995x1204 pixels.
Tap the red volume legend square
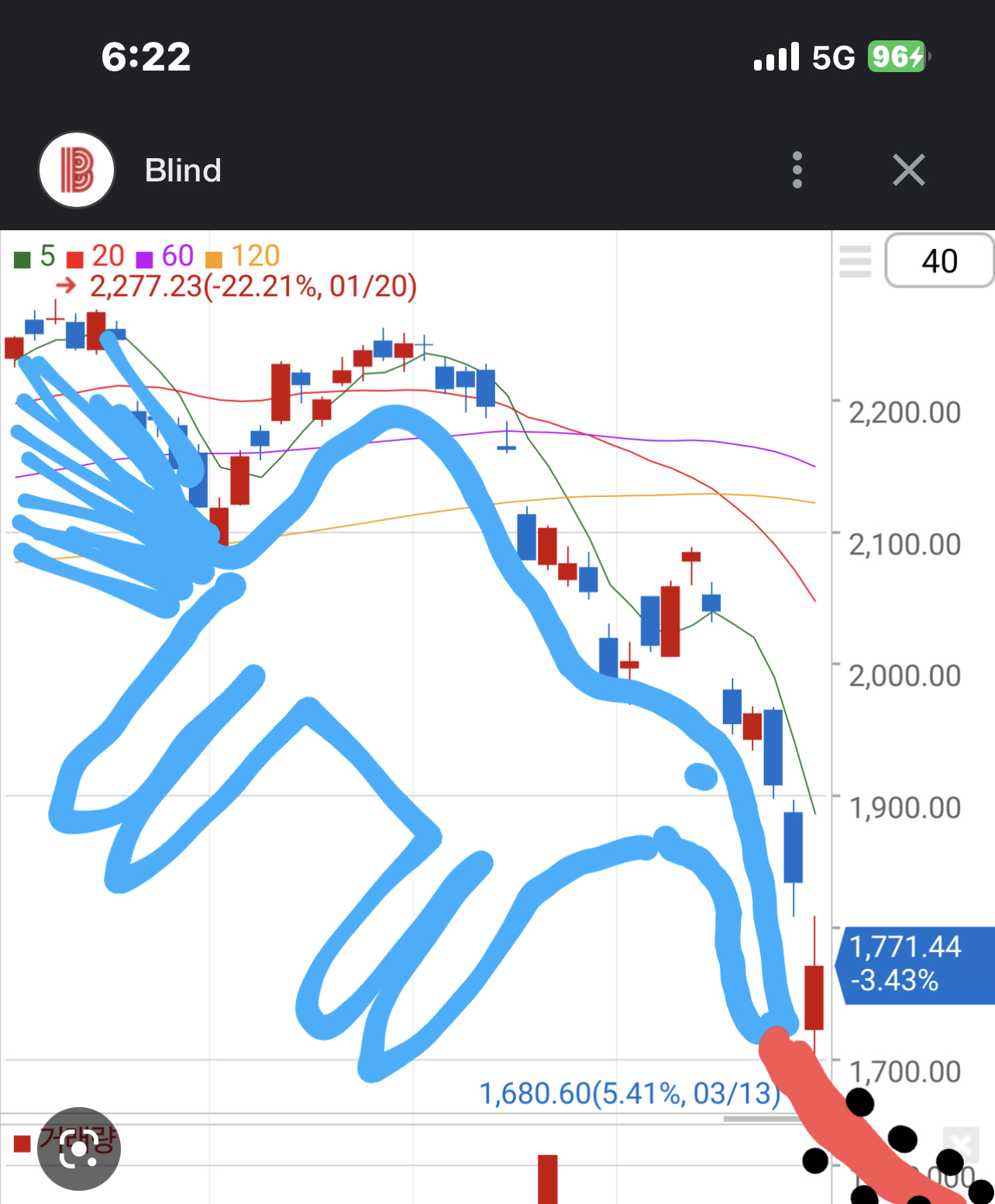[x=22, y=1144]
